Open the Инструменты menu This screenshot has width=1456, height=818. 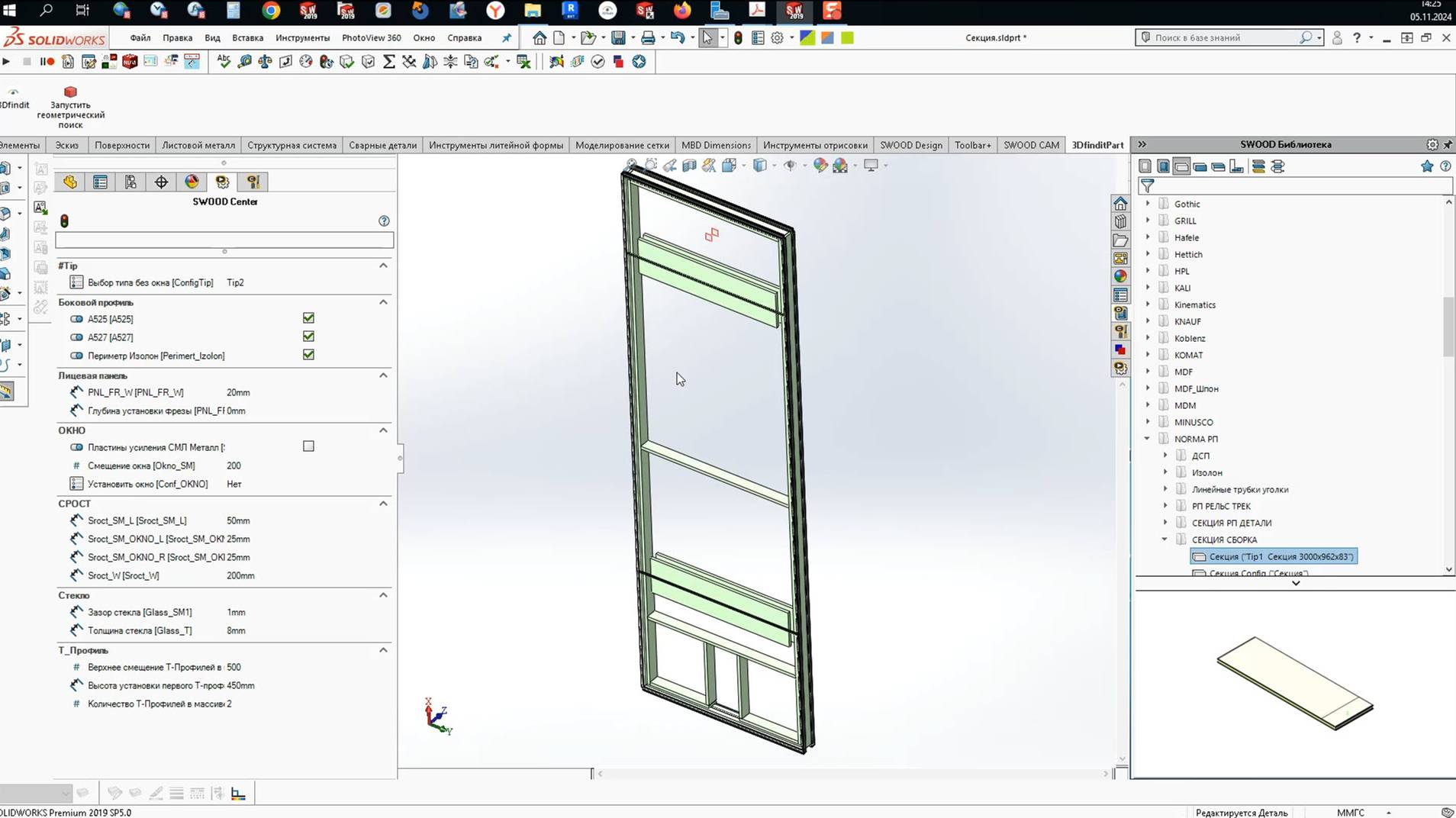pyautogui.click(x=302, y=37)
